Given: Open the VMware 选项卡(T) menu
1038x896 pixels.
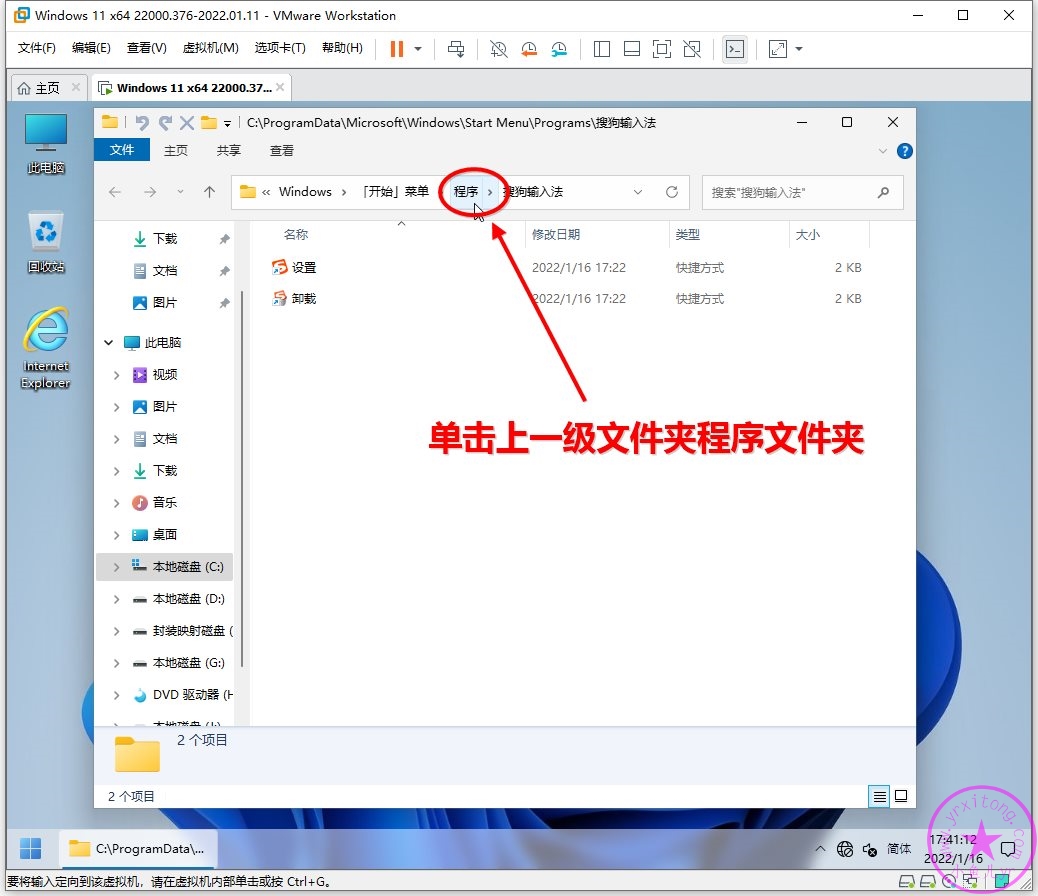Looking at the screenshot, I should [x=280, y=48].
